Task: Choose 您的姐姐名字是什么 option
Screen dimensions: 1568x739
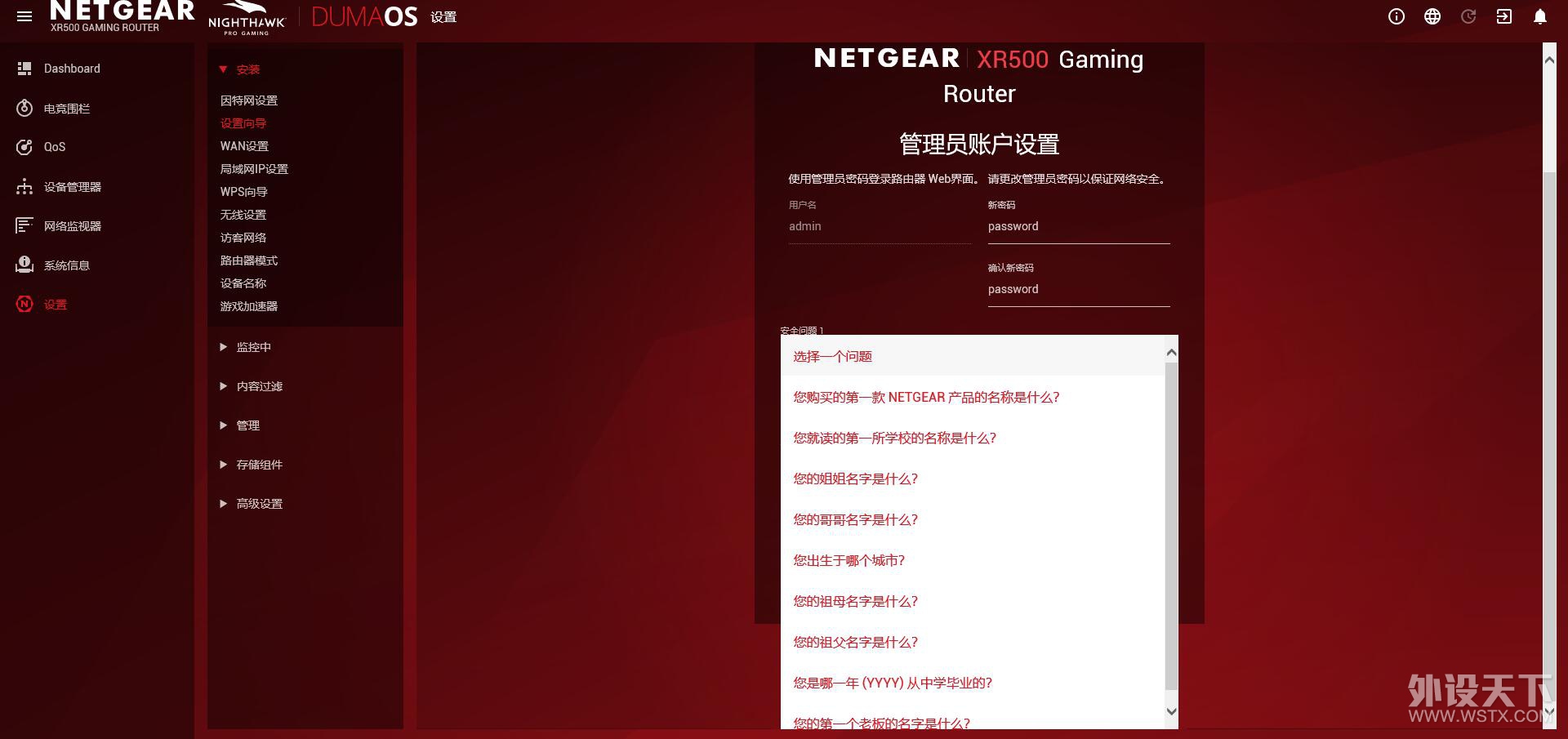Action: [973, 479]
